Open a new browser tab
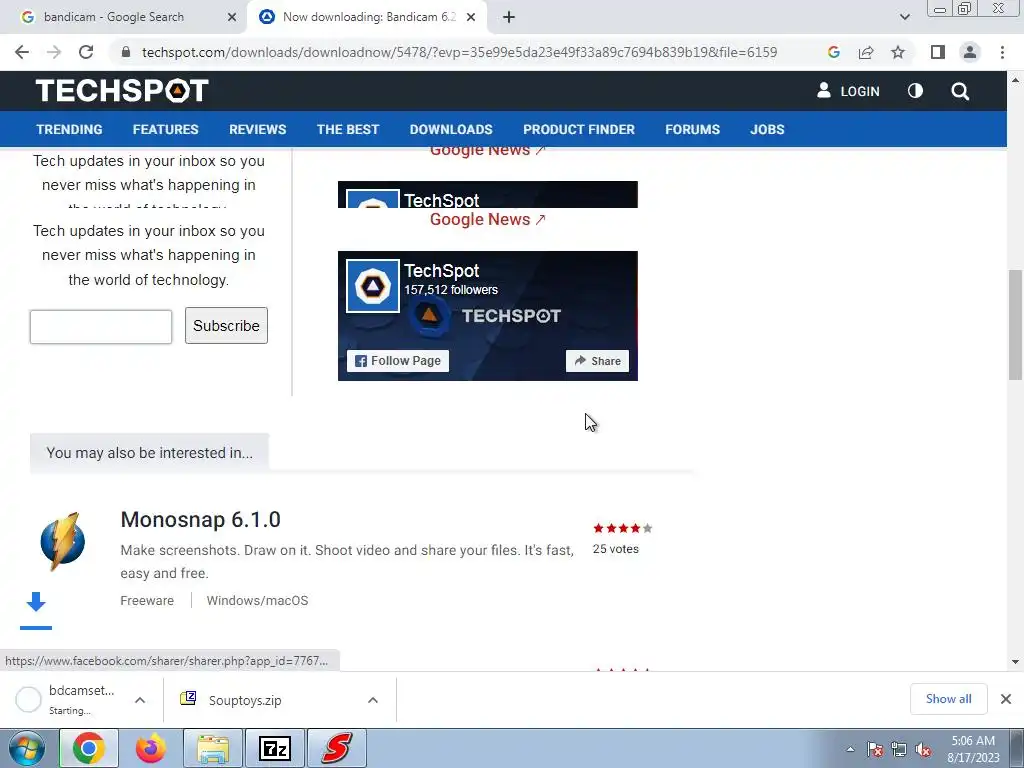The width and height of the screenshot is (1024, 768). pos(509,18)
